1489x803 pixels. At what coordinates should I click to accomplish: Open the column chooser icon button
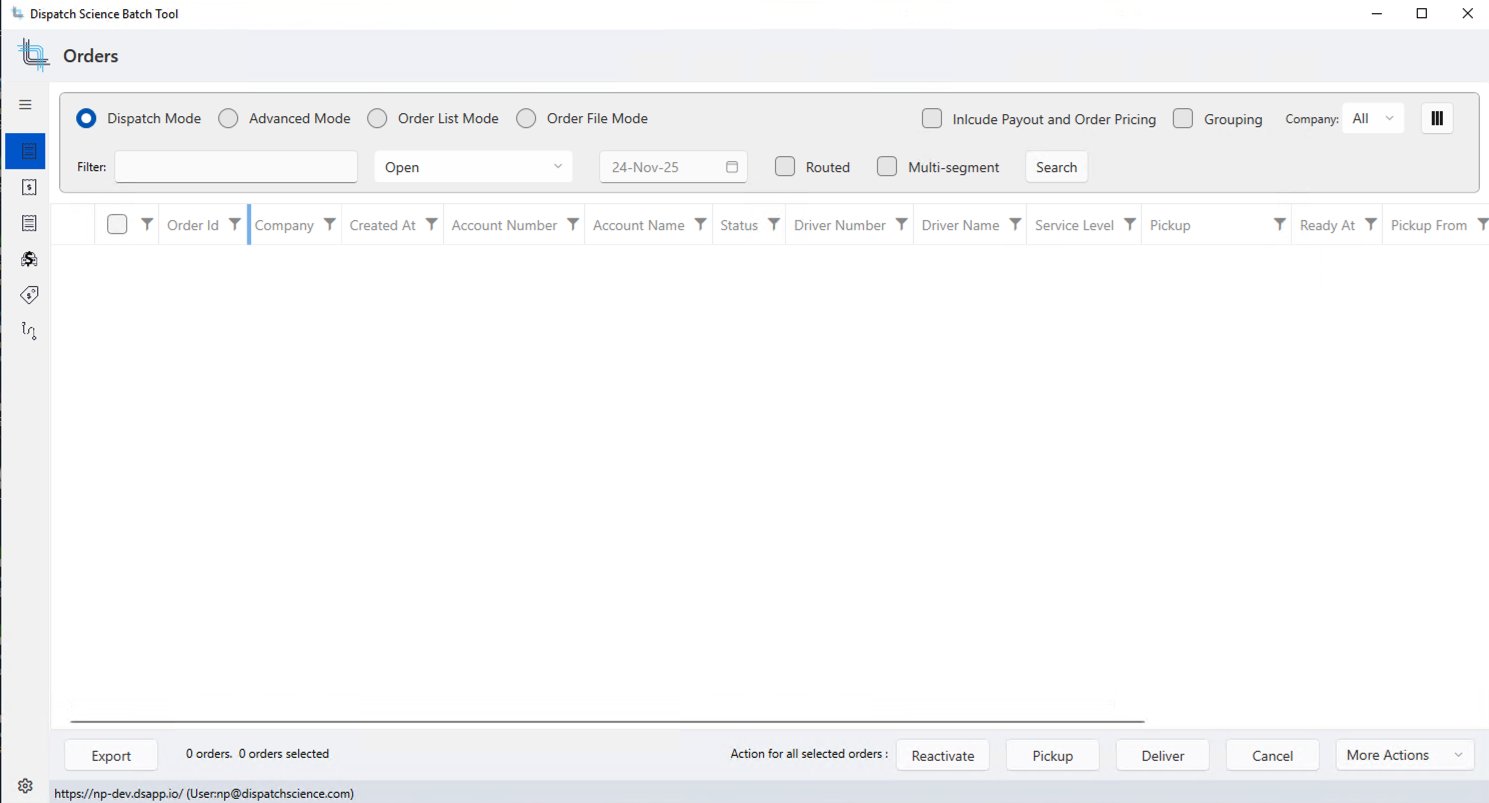[1437, 118]
